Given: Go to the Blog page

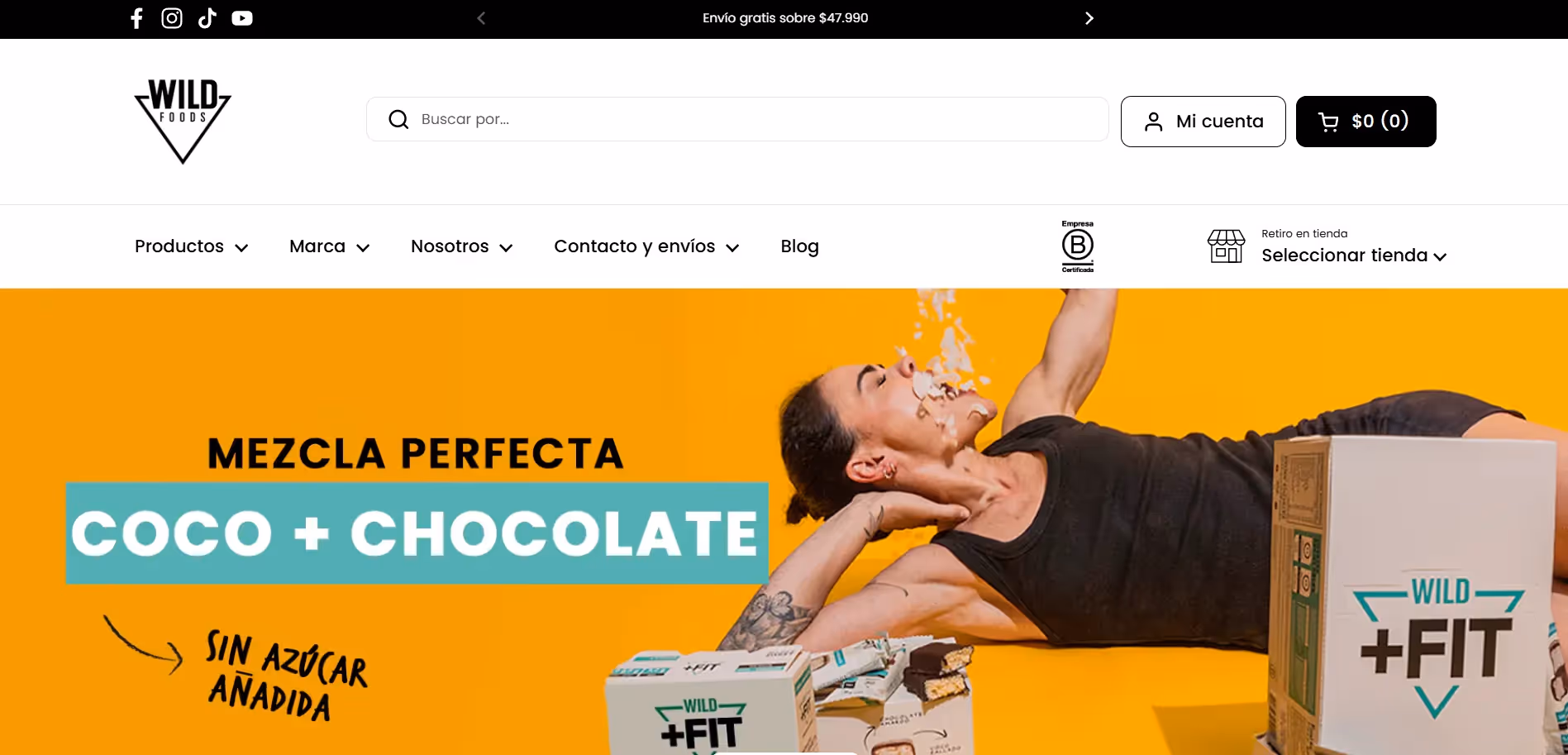Looking at the screenshot, I should 800,246.
